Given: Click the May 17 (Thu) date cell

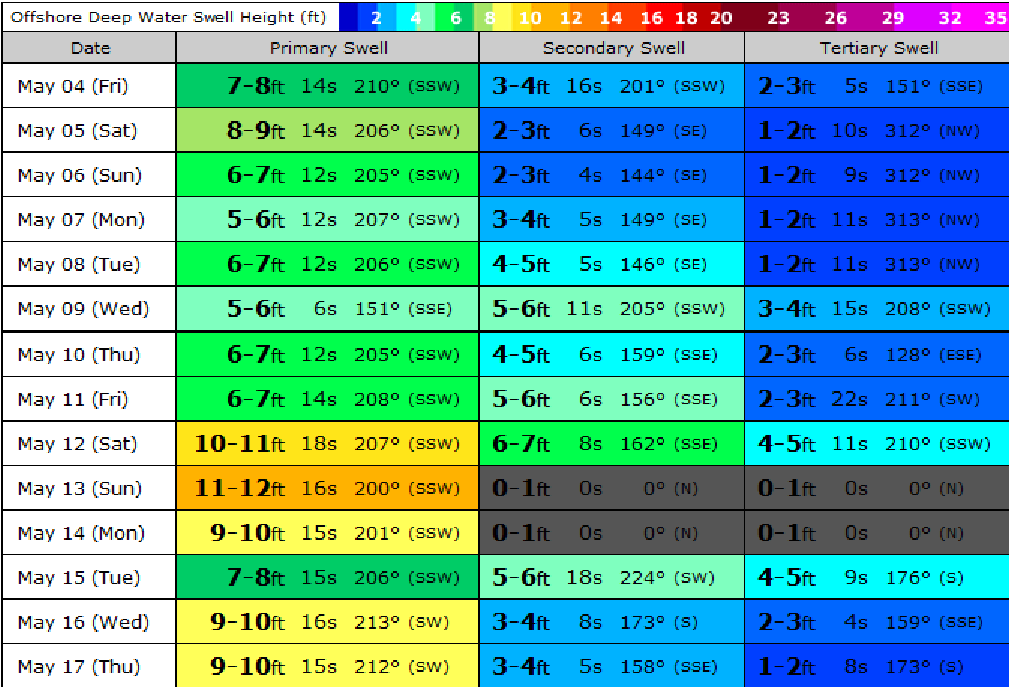Looking at the screenshot, I should coord(90,666).
